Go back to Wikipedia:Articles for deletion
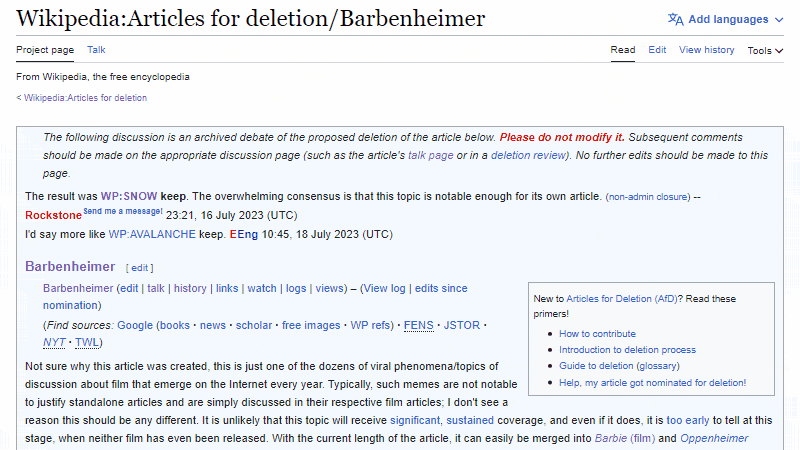 [x=84, y=98]
